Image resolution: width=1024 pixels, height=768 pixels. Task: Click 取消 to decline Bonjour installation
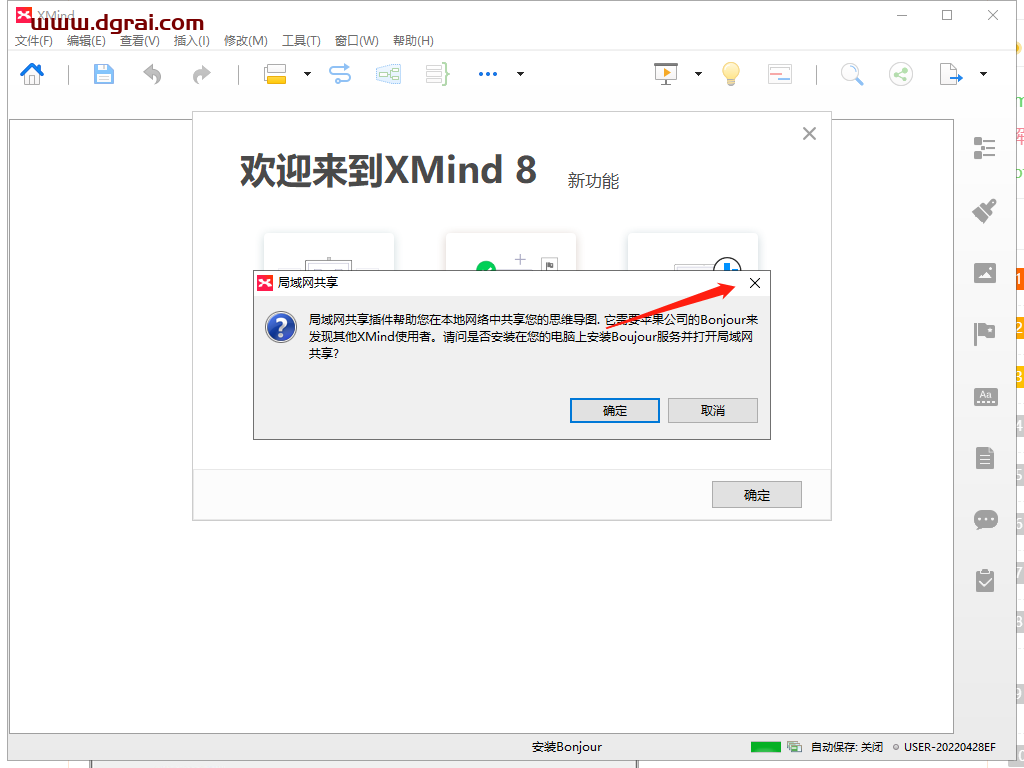pyautogui.click(x=712, y=410)
